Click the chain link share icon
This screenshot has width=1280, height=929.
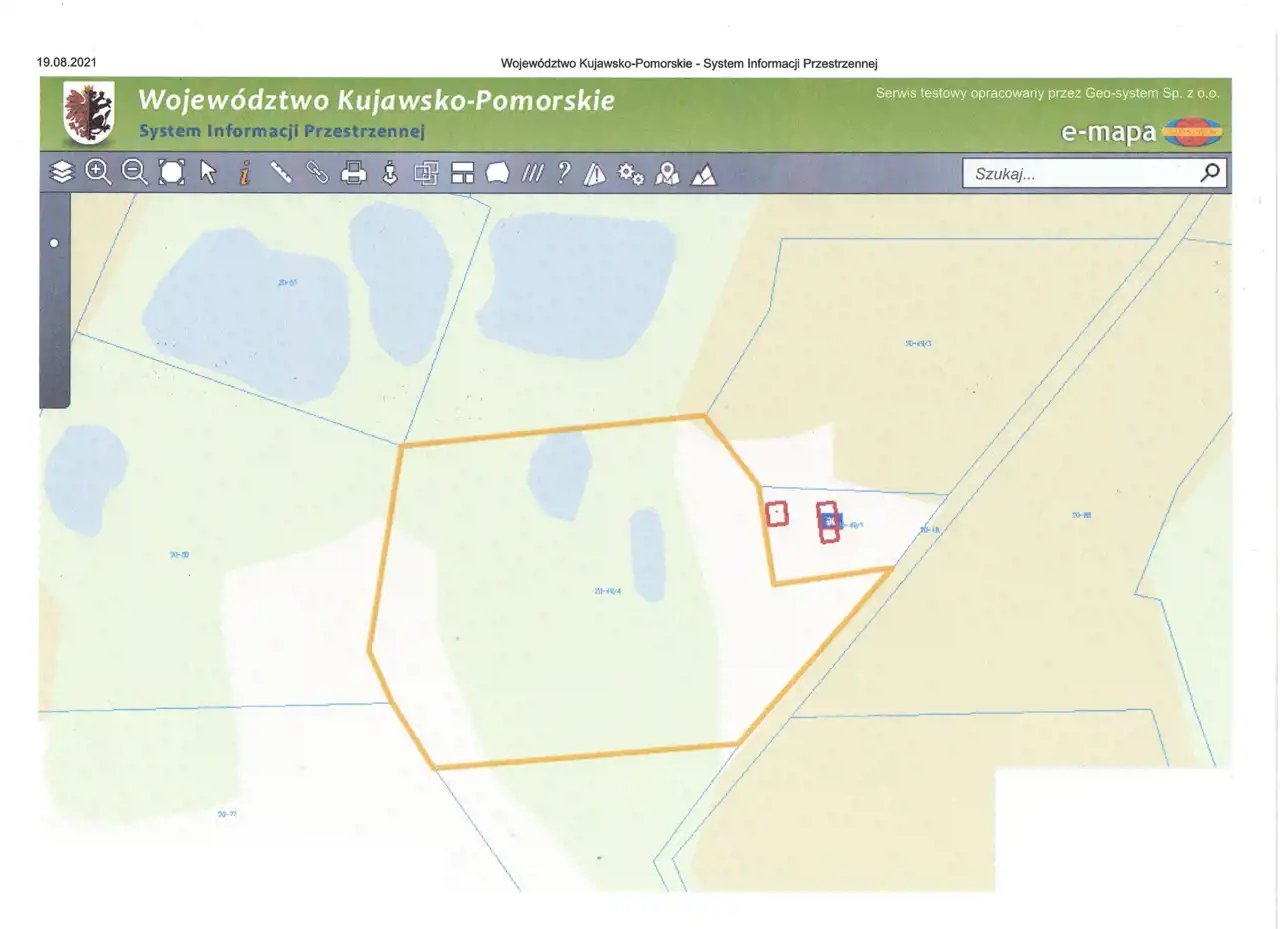[x=318, y=173]
